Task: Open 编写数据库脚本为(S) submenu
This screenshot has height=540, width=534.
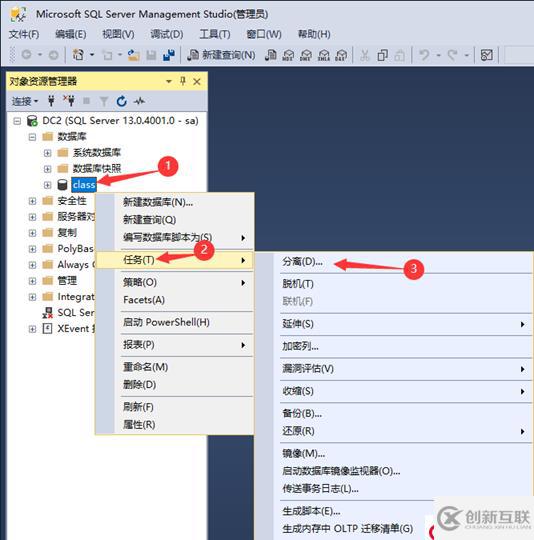Action: [175, 238]
